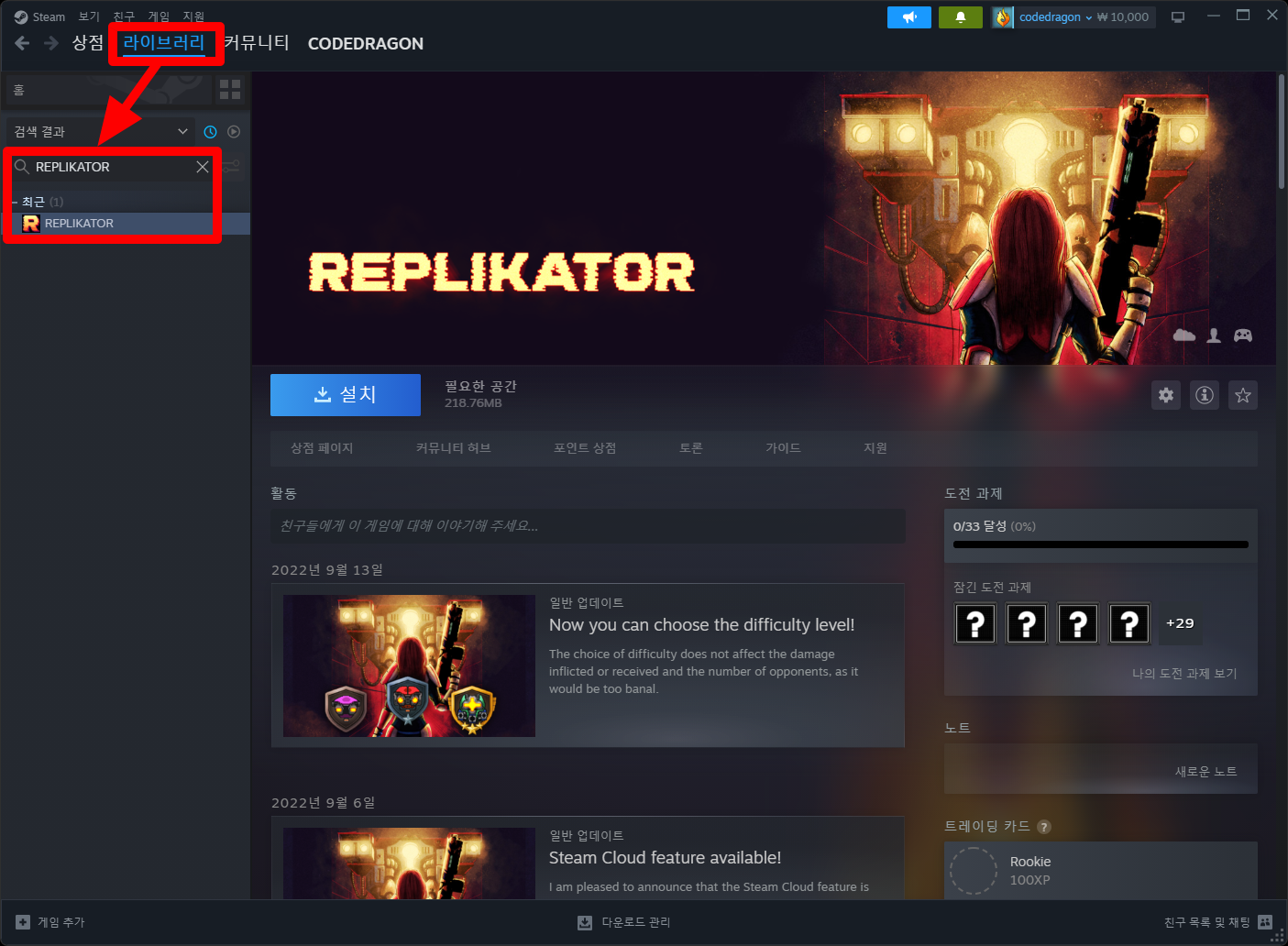Open the 지원 menu in the menu bar

point(193,16)
